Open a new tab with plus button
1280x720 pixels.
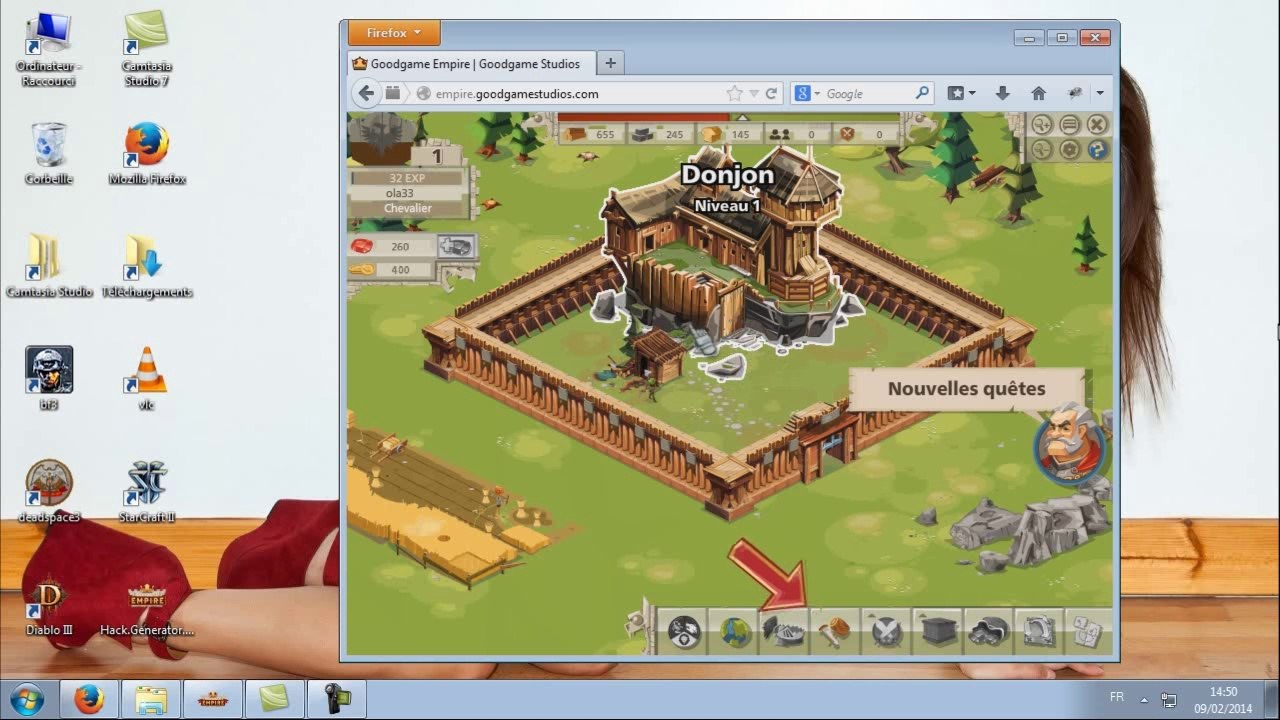[610, 63]
